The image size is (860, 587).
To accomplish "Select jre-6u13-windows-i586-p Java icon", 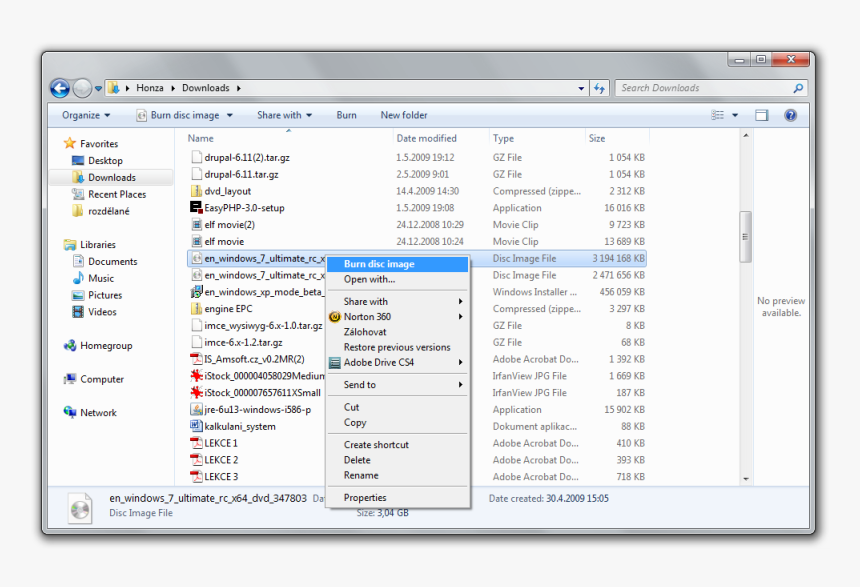I will [x=196, y=409].
